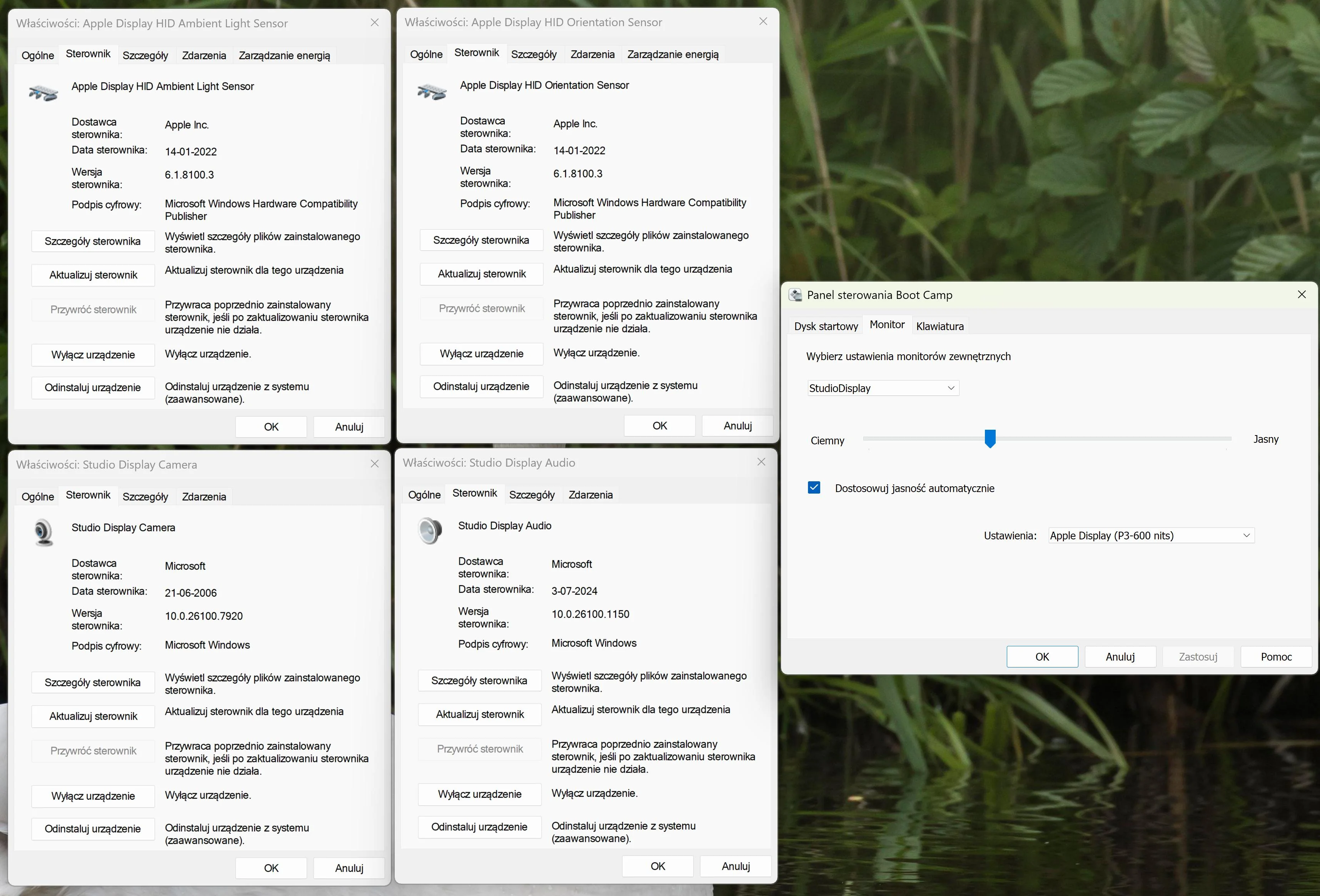
Task: Click 'Szczegóły sterownika' for Orientation Sensor
Action: pos(482,240)
